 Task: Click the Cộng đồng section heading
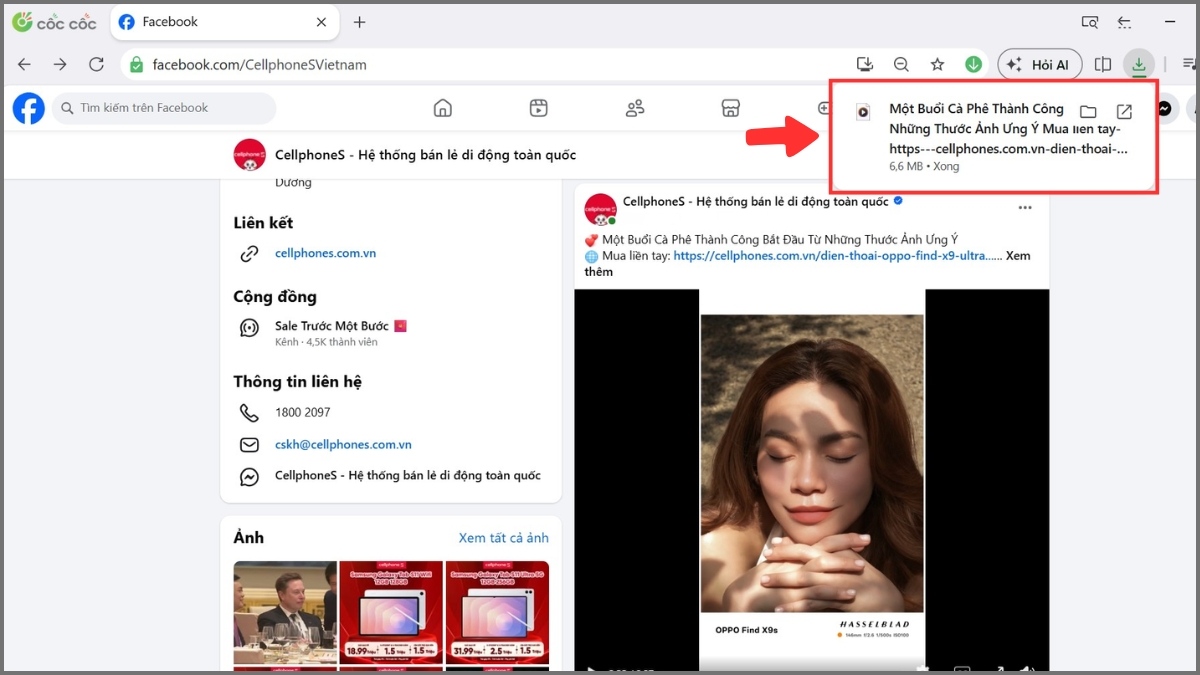click(x=275, y=297)
